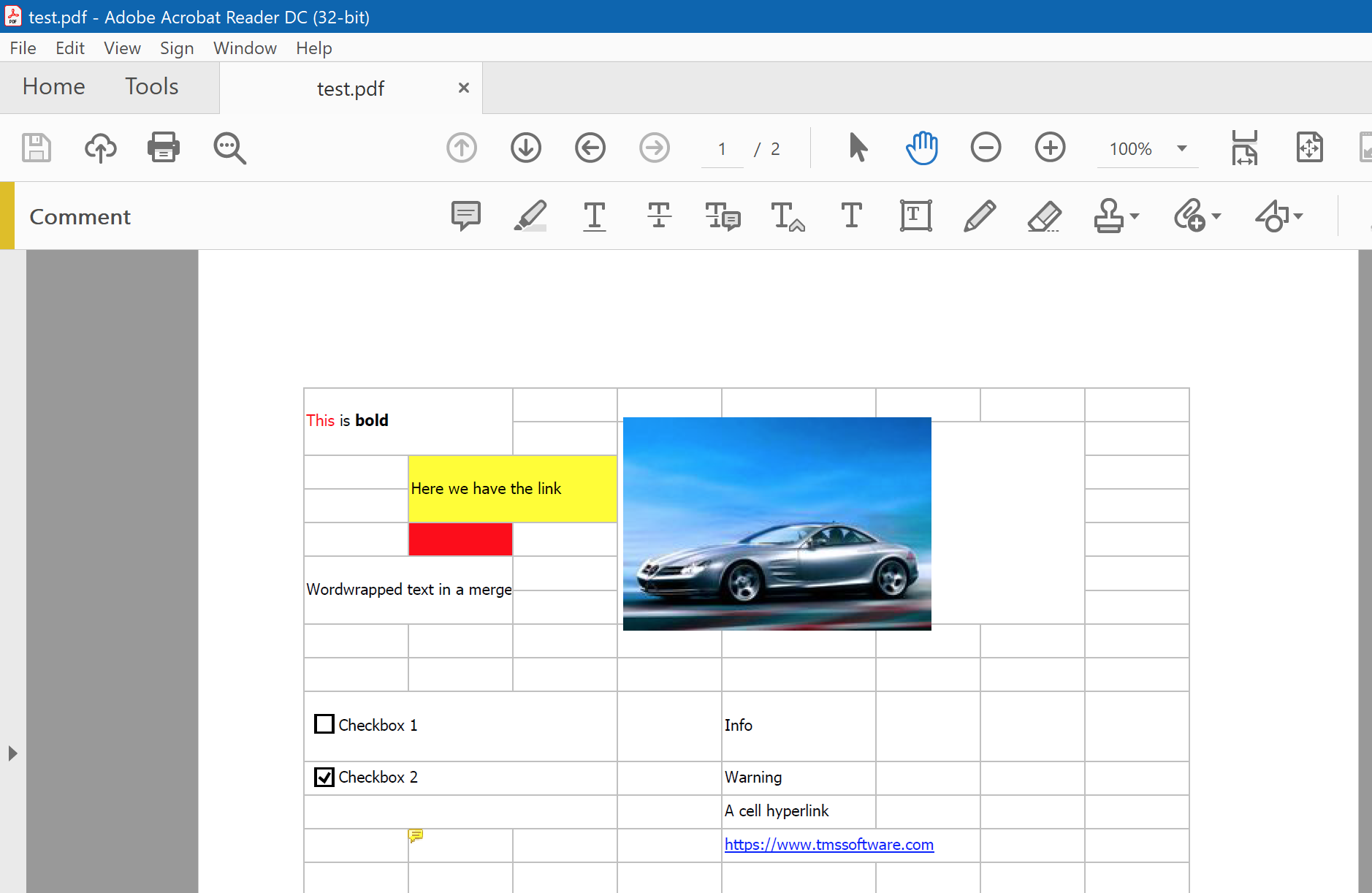Select the add text box tool
Viewport: 1372px width, 893px height.
tap(915, 216)
